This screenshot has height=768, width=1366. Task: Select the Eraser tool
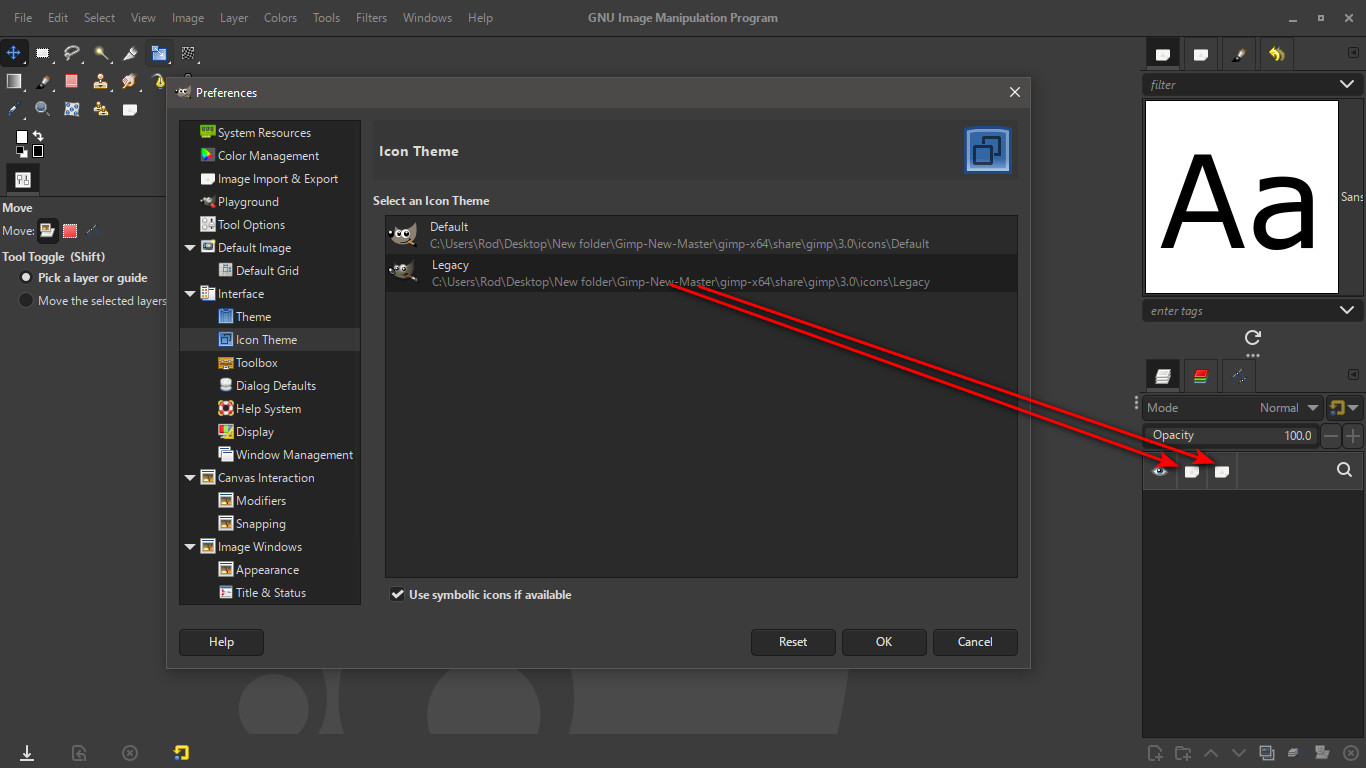[72, 81]
